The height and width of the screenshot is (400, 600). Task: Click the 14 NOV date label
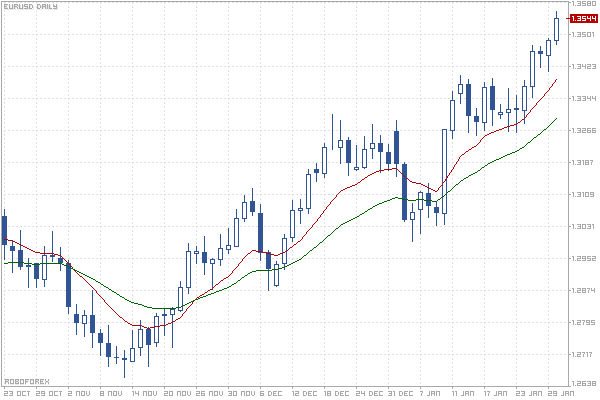point(145,393)
